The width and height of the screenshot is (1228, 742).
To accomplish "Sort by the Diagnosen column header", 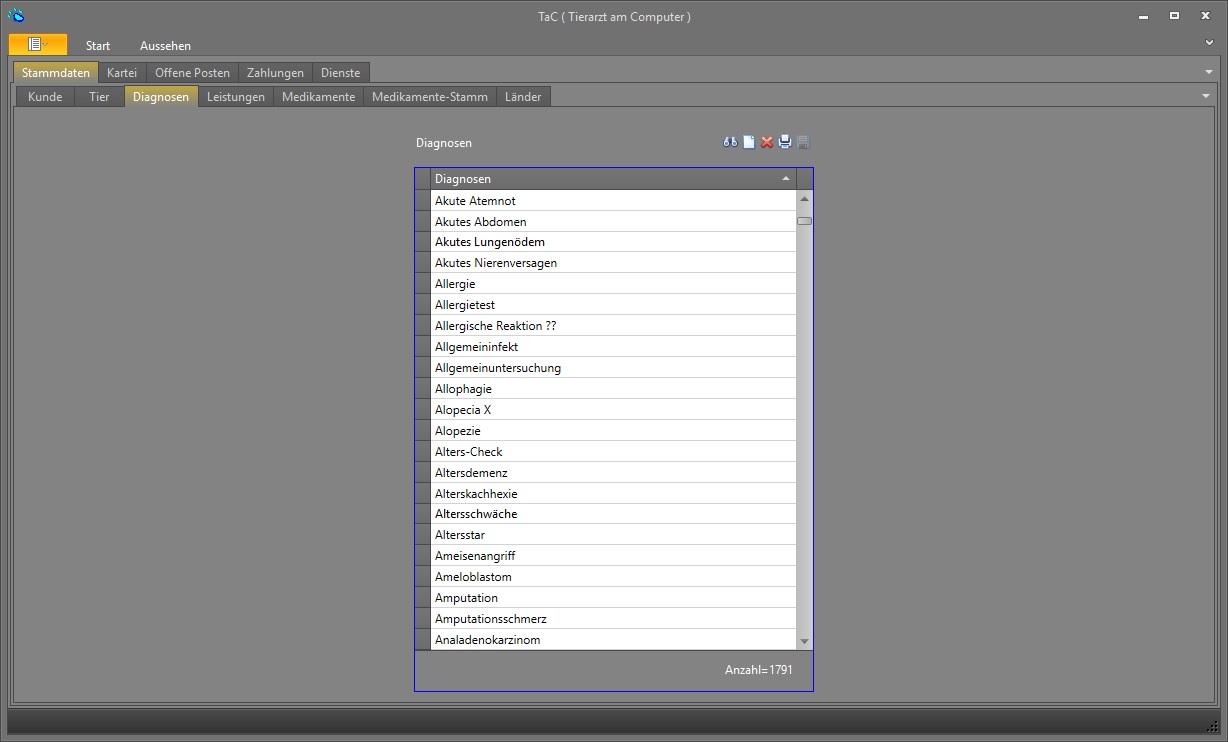I will [x=613, y=179].
